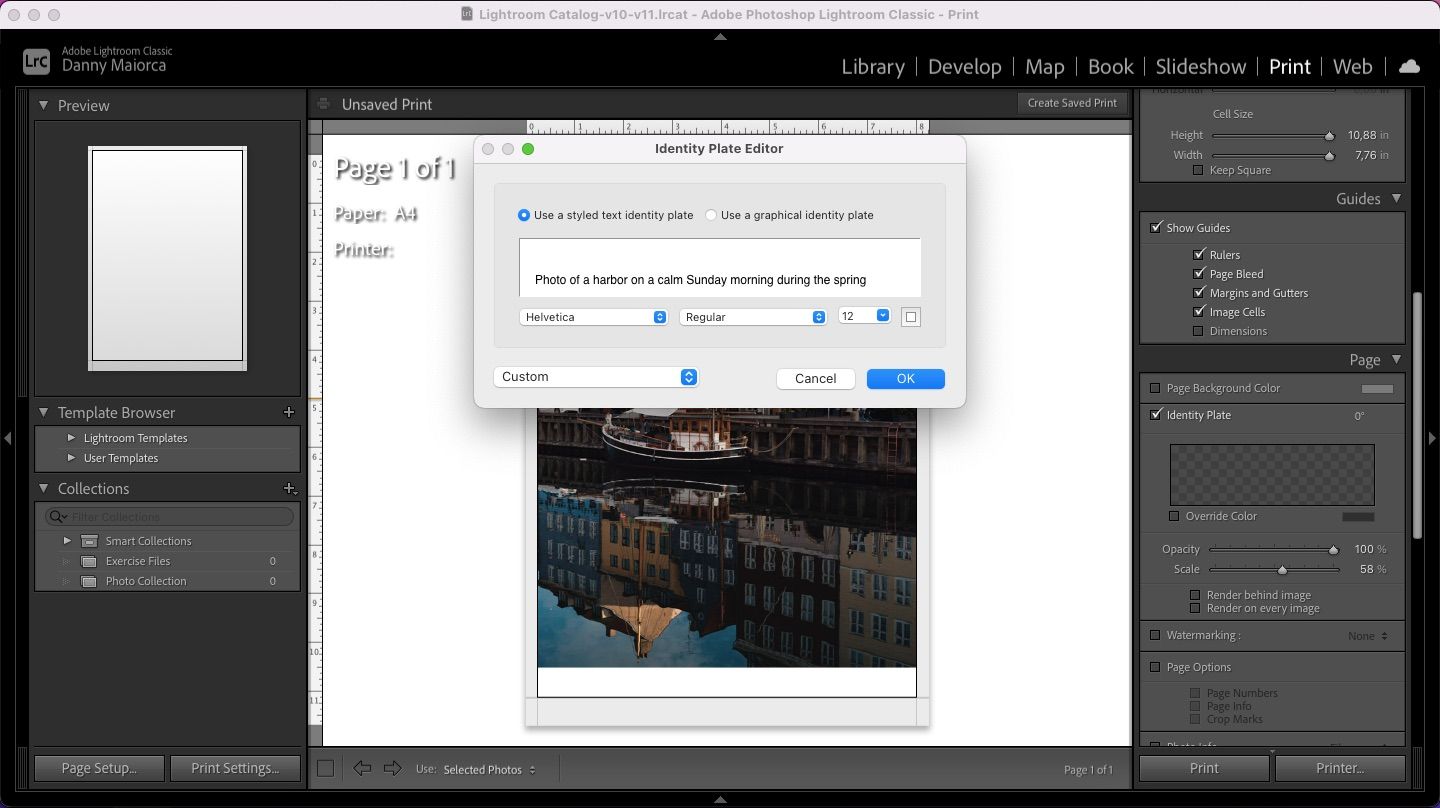Click the filmstrip toggle square in toolbar
Viewport: 1440px width, 808px height.
pyautogui.click(x=325, y=768)
